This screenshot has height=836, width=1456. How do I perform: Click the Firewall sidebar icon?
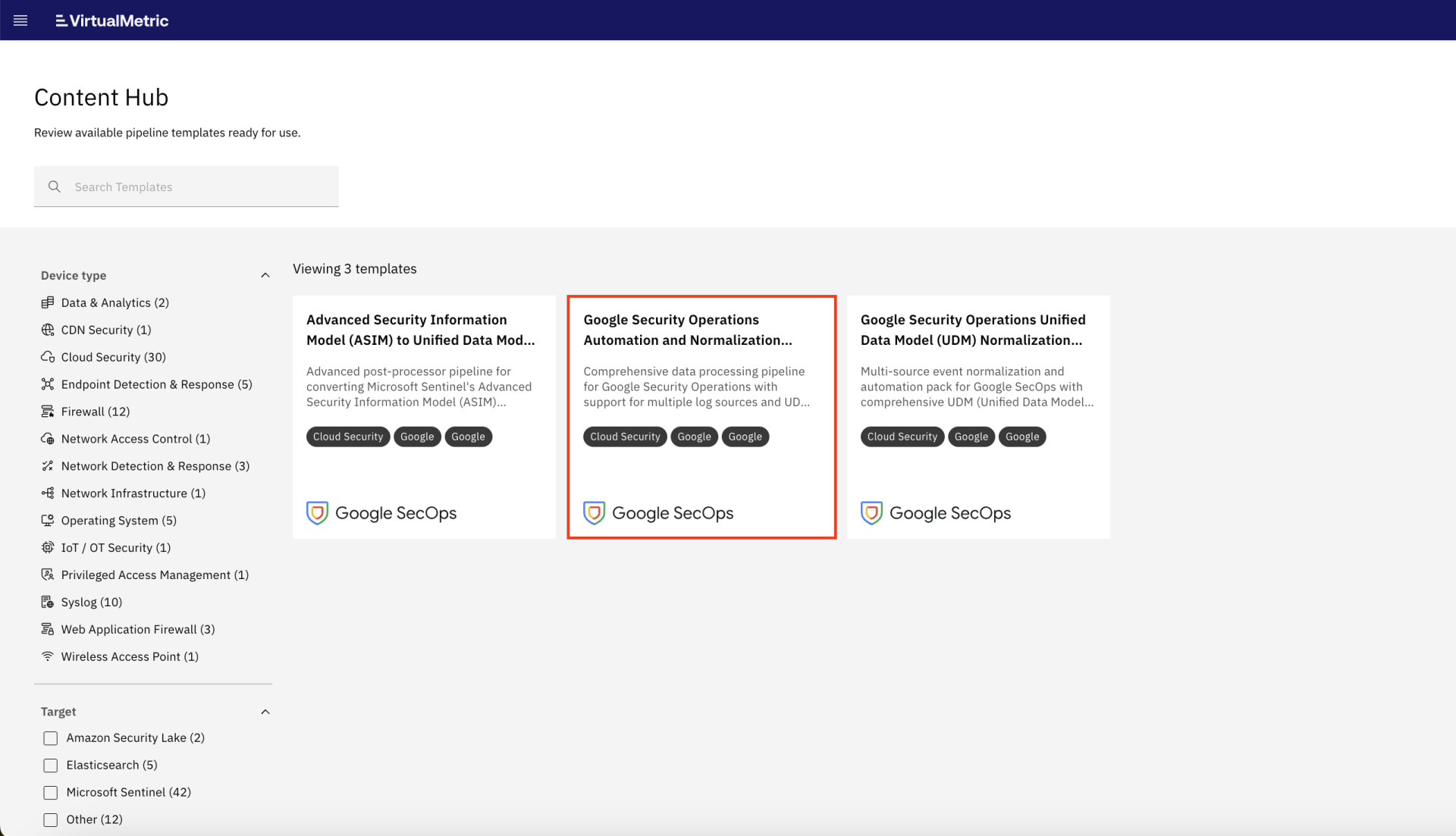(49, 411)
